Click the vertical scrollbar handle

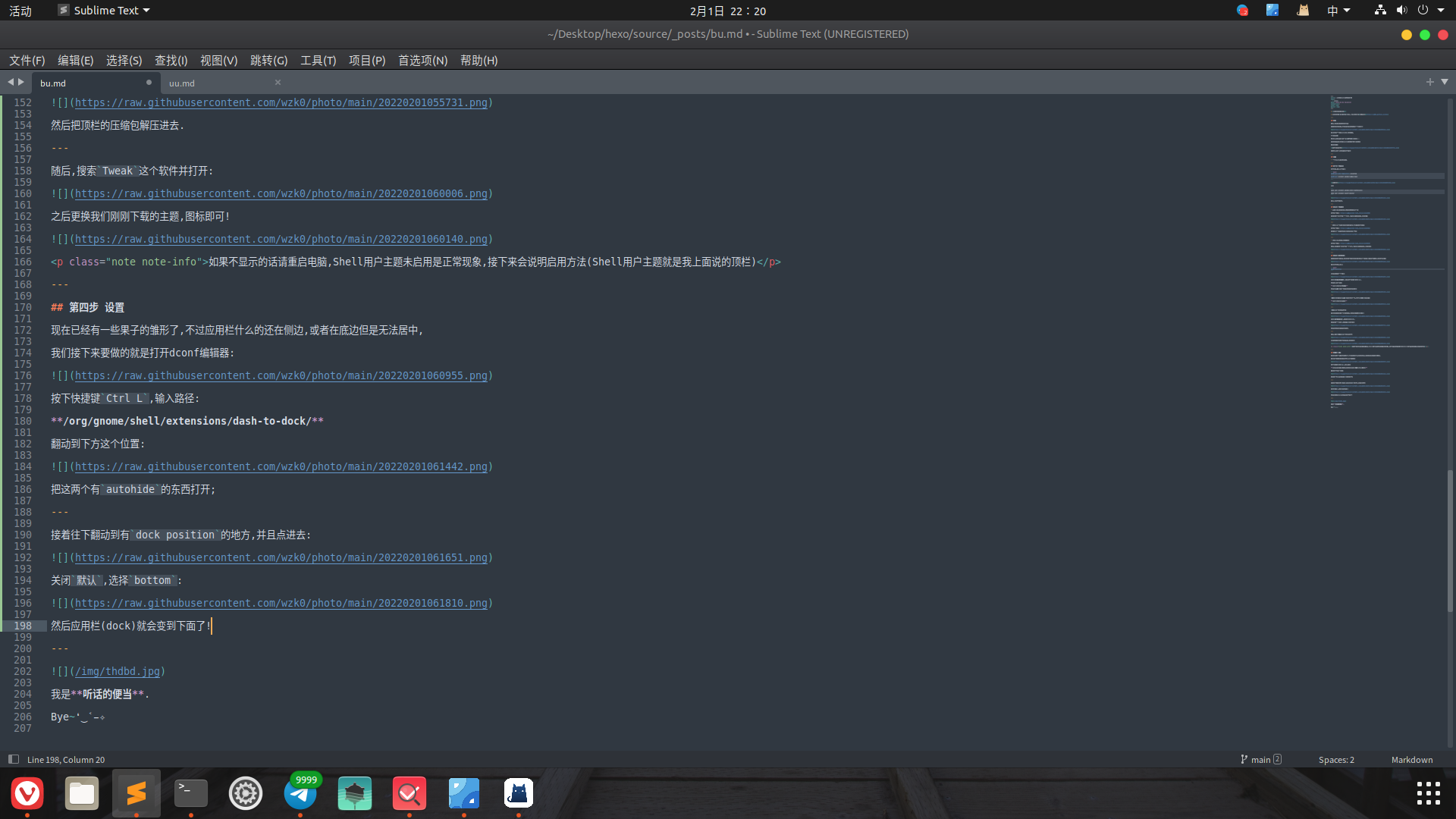(1450, 540)
